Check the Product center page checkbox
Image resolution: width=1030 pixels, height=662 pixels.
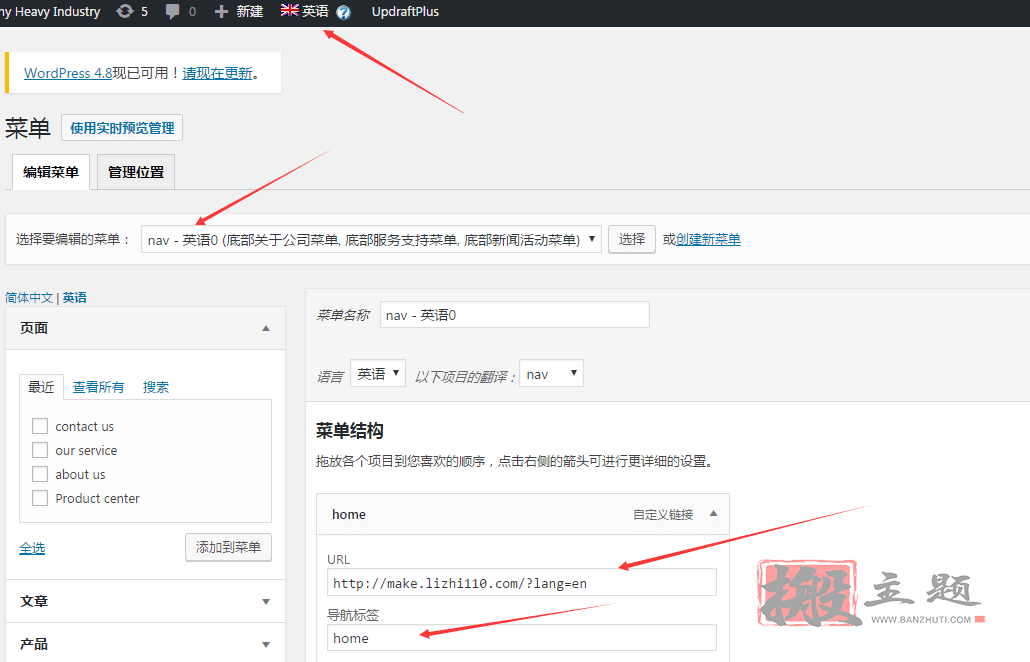pos(40,498)
